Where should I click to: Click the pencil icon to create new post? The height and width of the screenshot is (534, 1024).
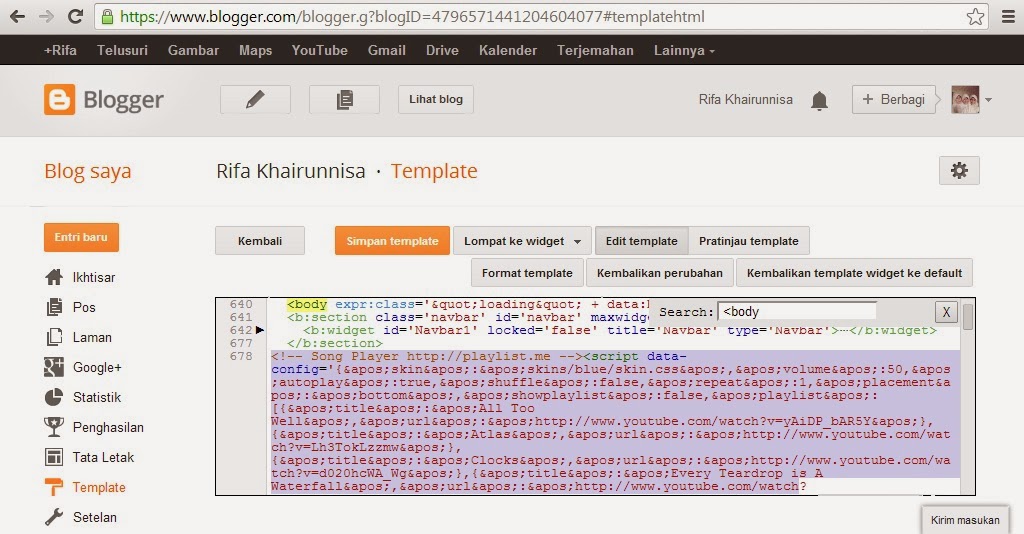tap(255, 99)
